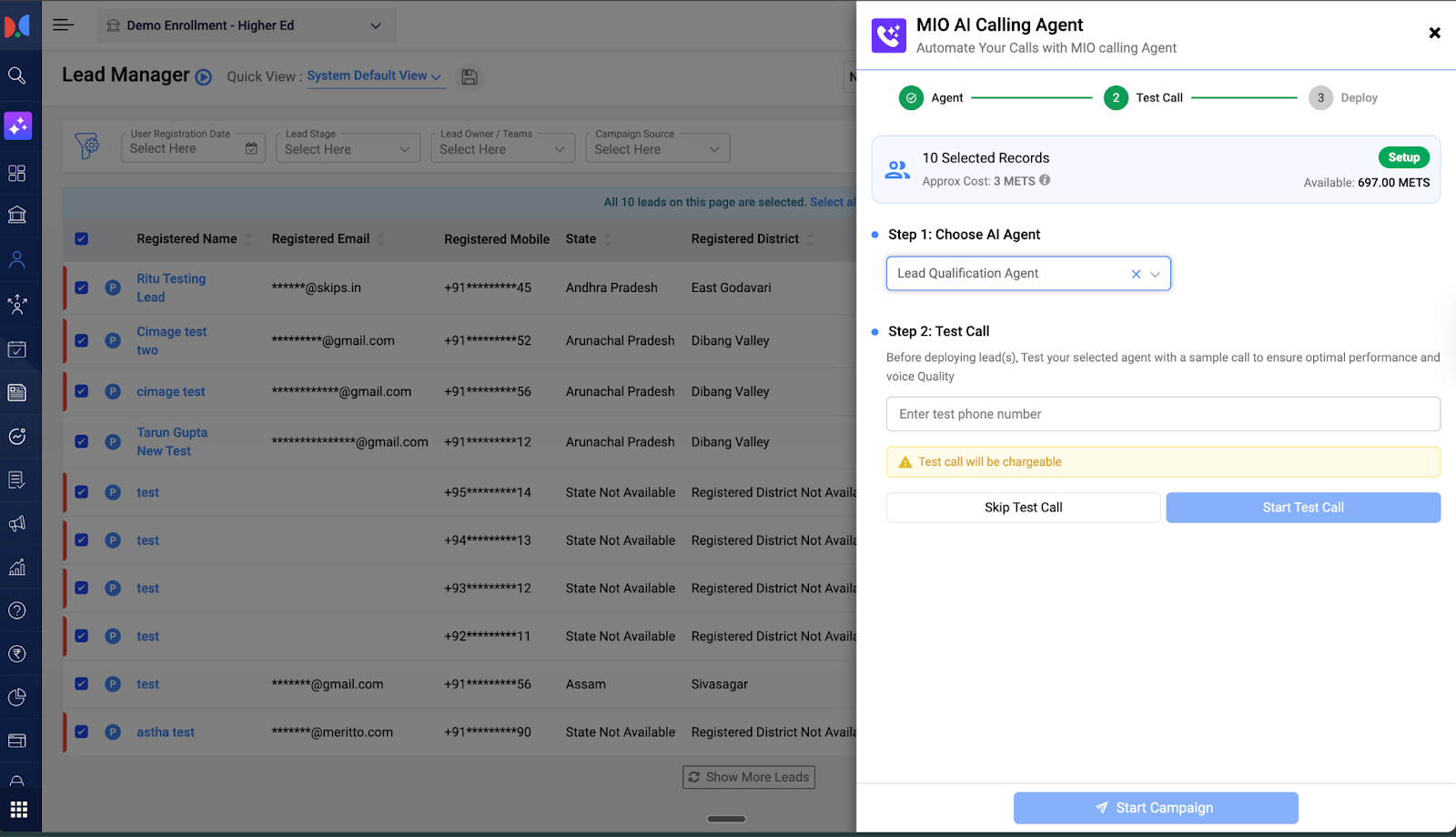Expand the Lead Qualification Agent dropdown
The image size is (1456, 837).
(x=1155, y=274)
